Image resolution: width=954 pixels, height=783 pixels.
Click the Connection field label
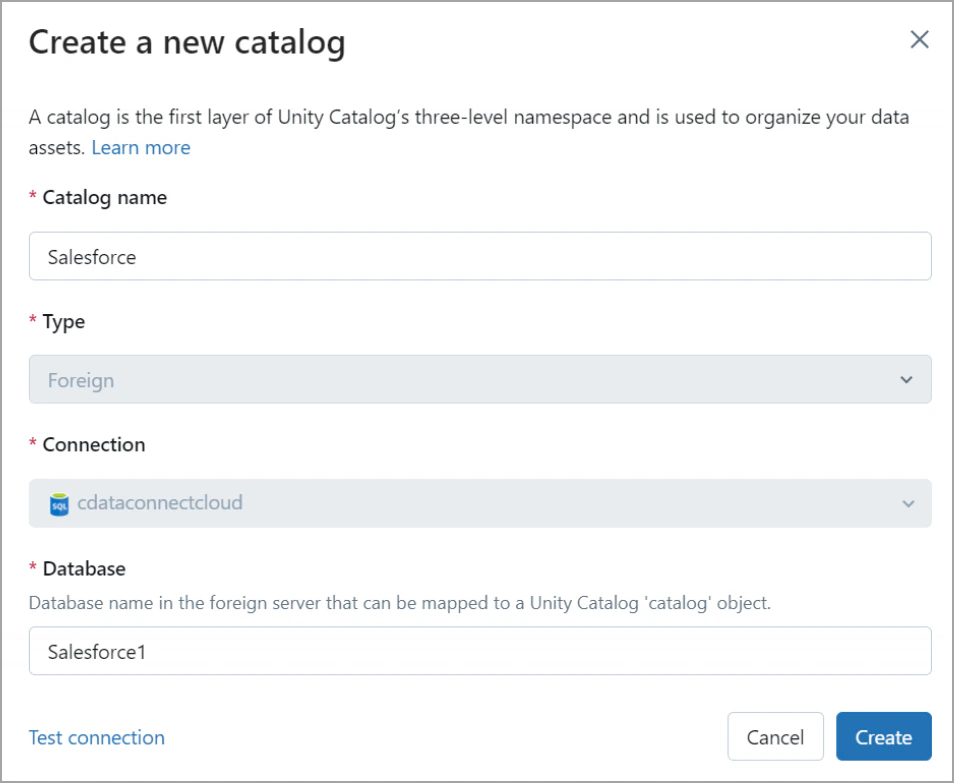coord(93,445)
